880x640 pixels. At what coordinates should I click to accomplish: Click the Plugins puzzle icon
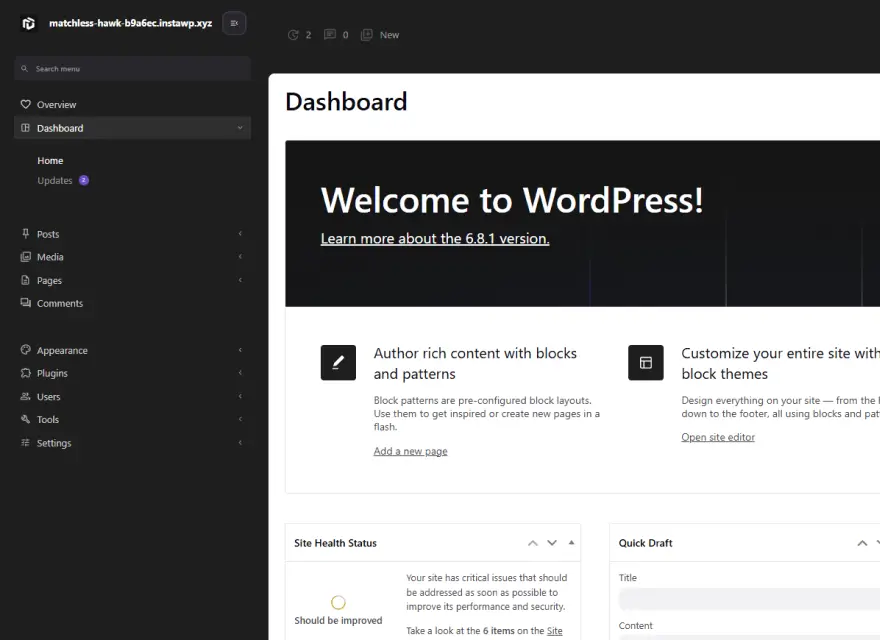(x=25, y=373)
